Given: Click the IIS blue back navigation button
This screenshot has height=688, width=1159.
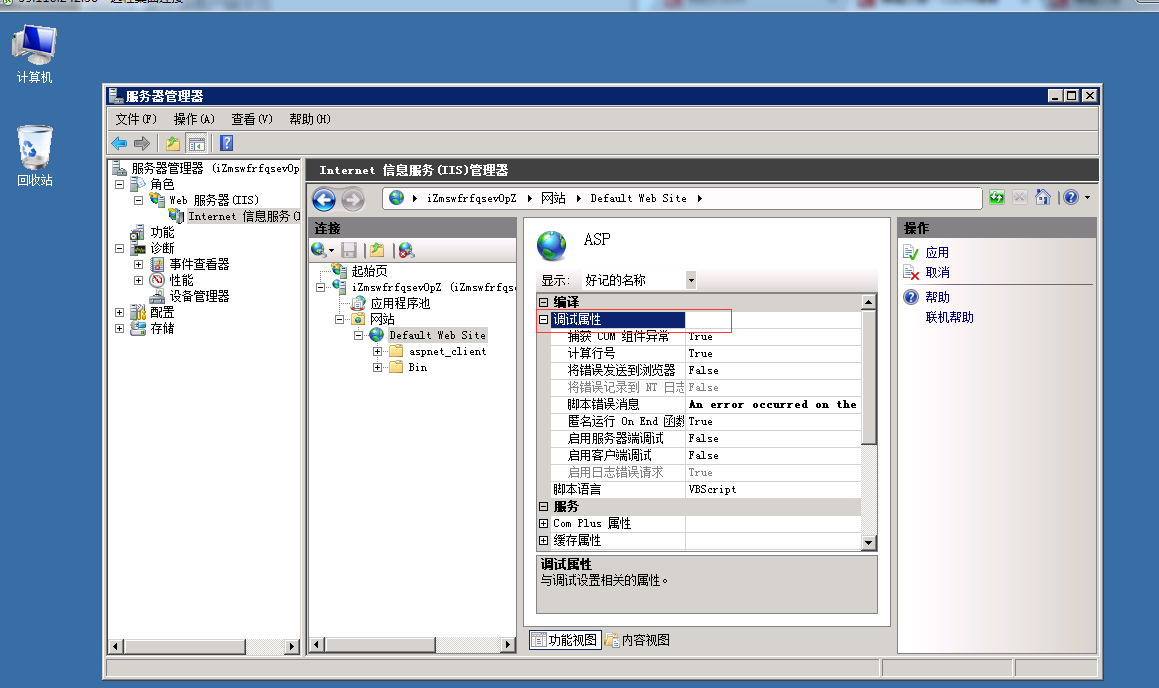Looking at the screenshot, I should 324,199.
